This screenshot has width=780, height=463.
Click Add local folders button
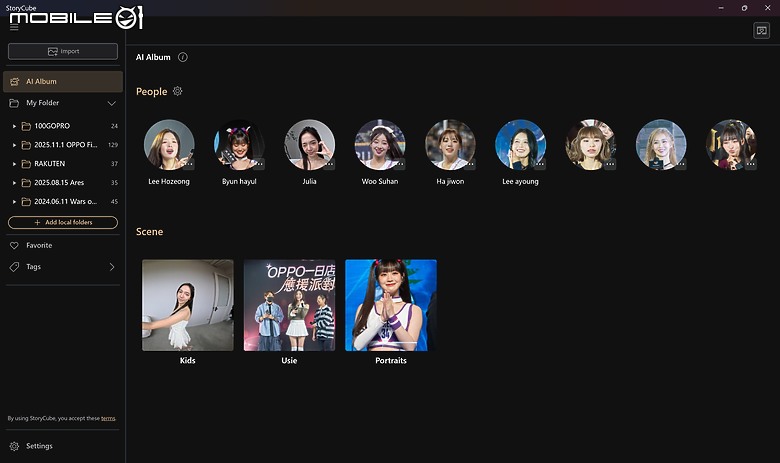pyautogui.click(x=63, y=222)
